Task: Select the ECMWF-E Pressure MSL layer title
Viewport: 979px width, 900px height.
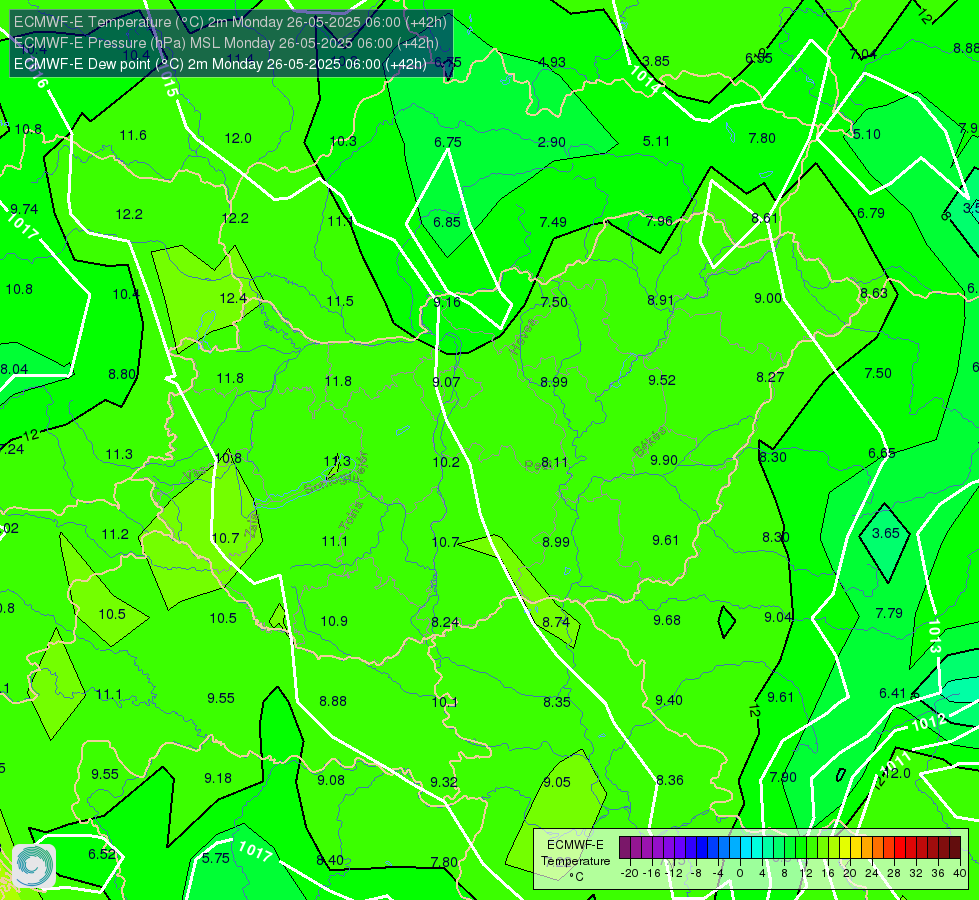Action: pyautogui.click(x=226, y=43)
